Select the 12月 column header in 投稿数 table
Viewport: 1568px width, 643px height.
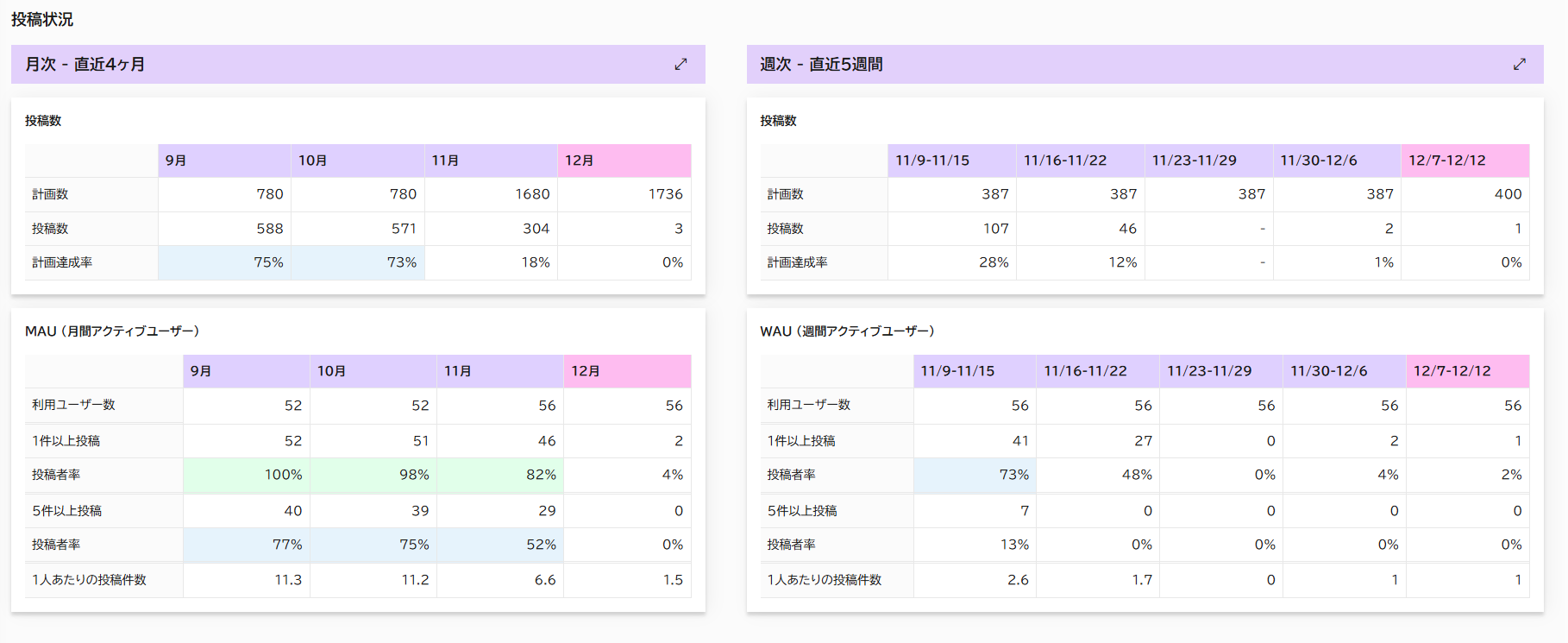pyautogui.click(x=624, y=161)
